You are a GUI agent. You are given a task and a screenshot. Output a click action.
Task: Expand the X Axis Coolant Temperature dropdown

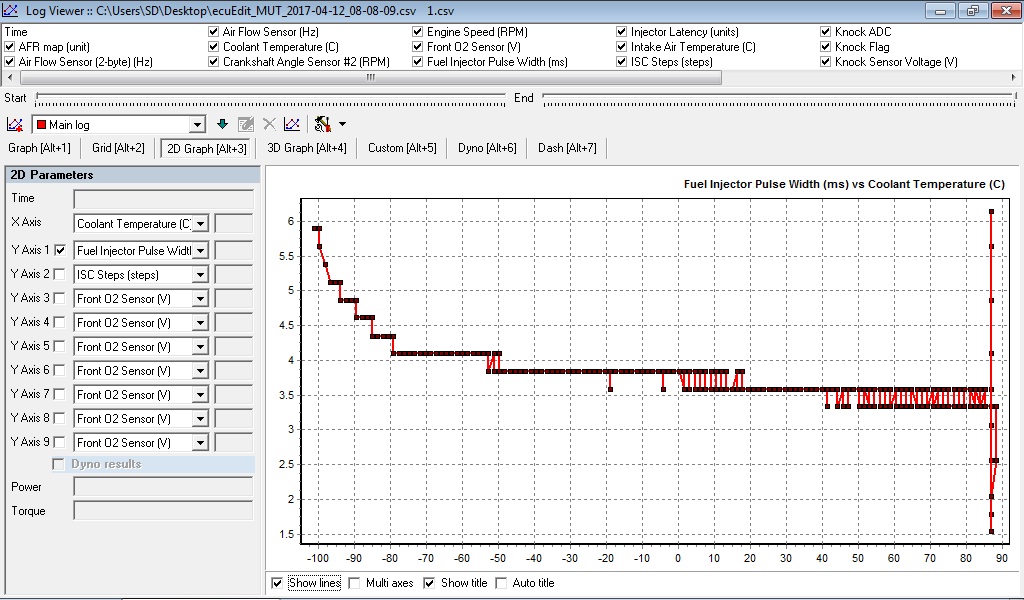[201, 224]
